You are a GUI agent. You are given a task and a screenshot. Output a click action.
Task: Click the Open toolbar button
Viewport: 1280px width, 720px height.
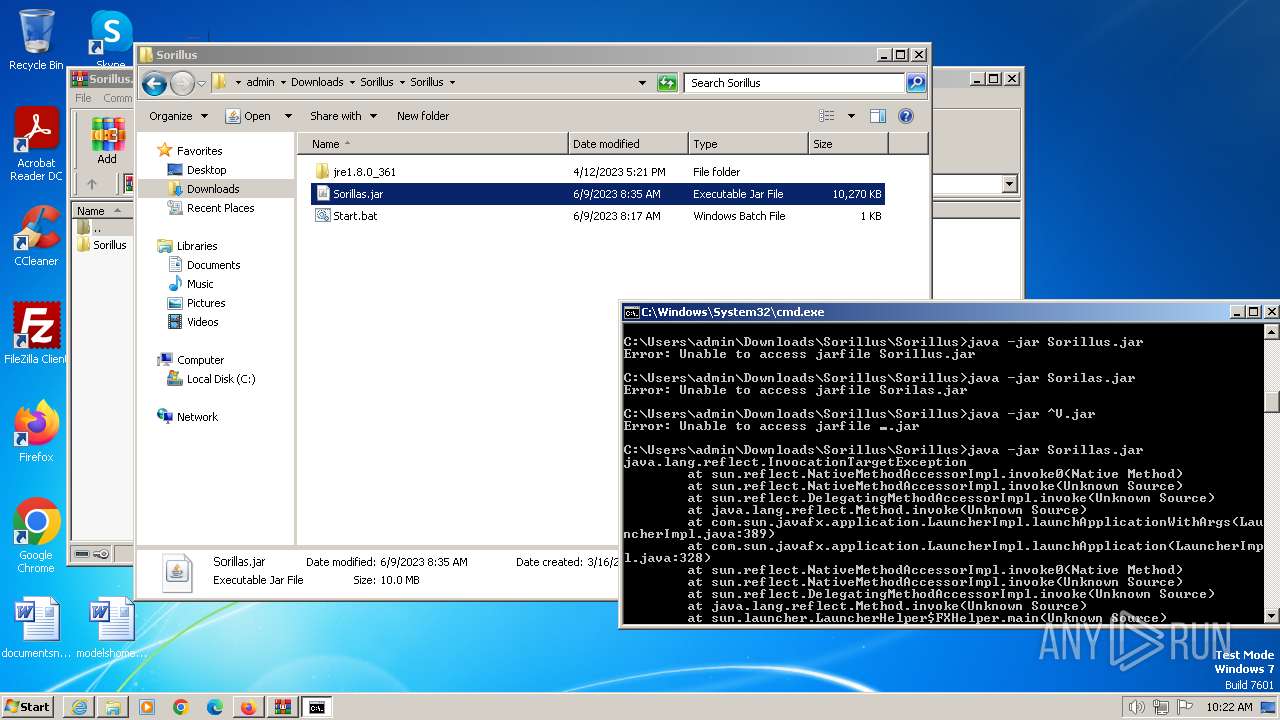tap(248, 116)
